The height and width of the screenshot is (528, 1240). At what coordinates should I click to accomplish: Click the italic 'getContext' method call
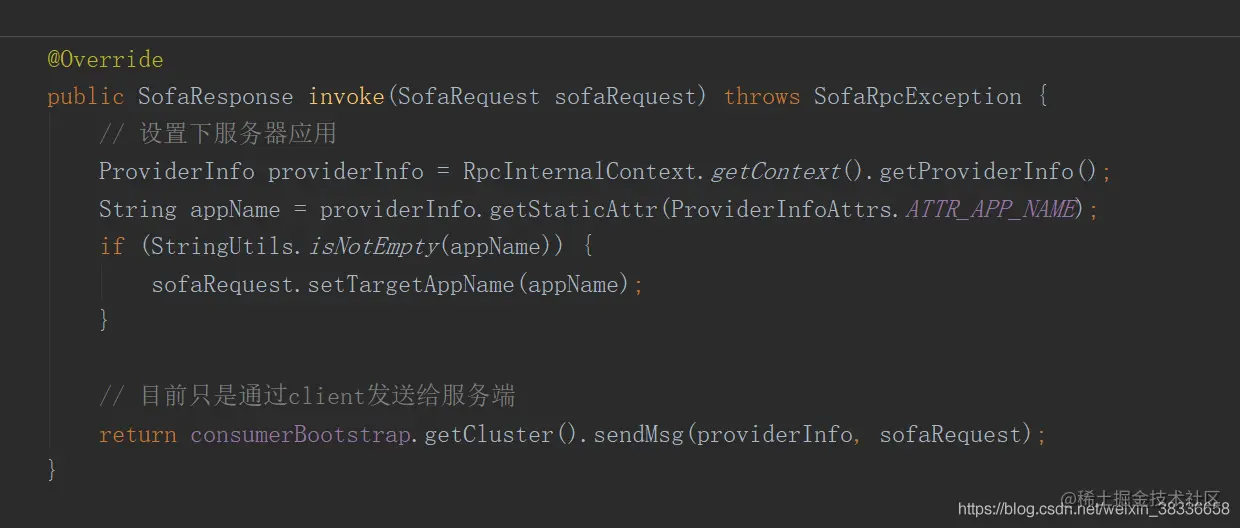(x=776, y=172)
